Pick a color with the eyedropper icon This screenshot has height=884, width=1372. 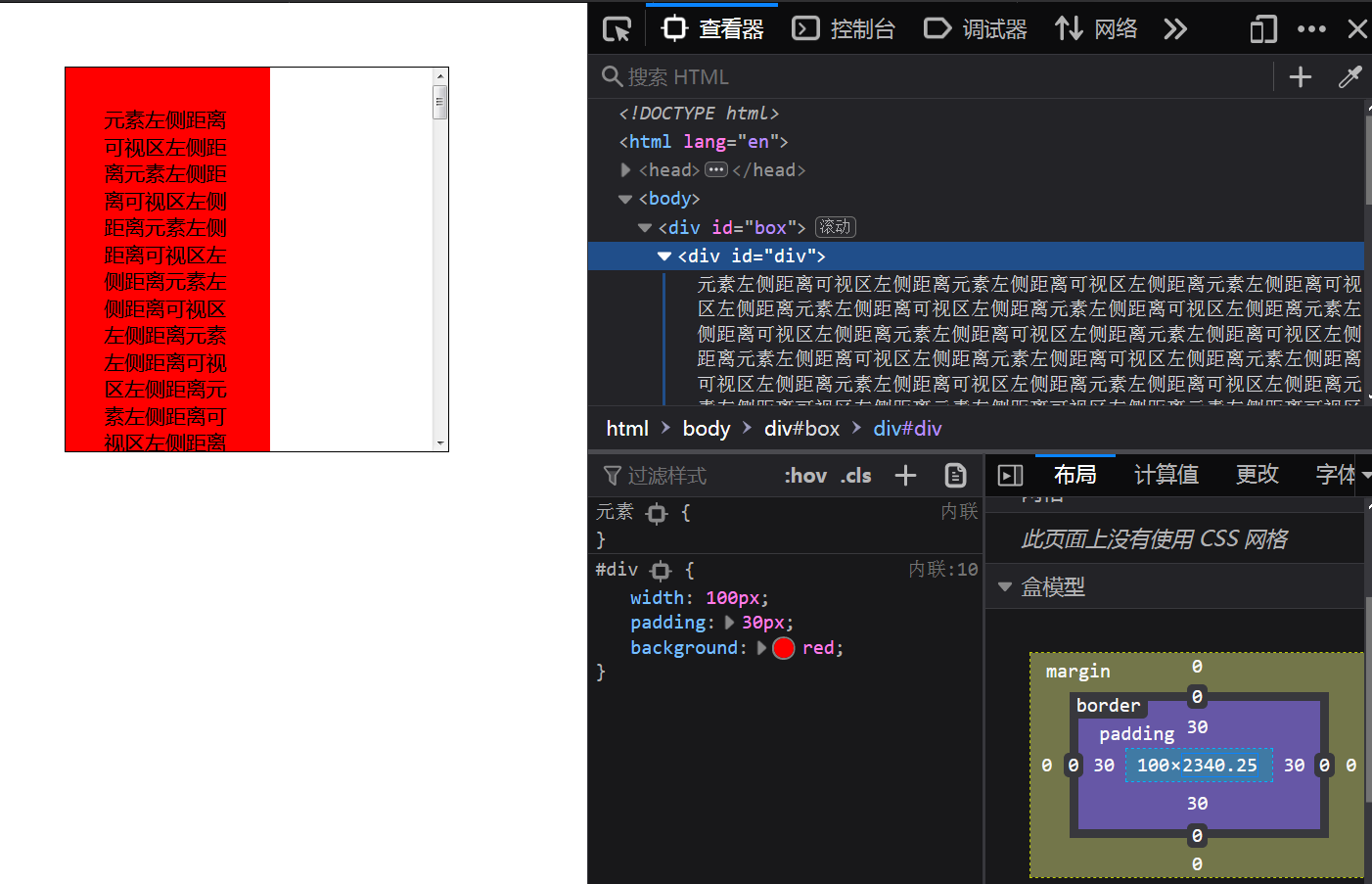click(1350, 77)
